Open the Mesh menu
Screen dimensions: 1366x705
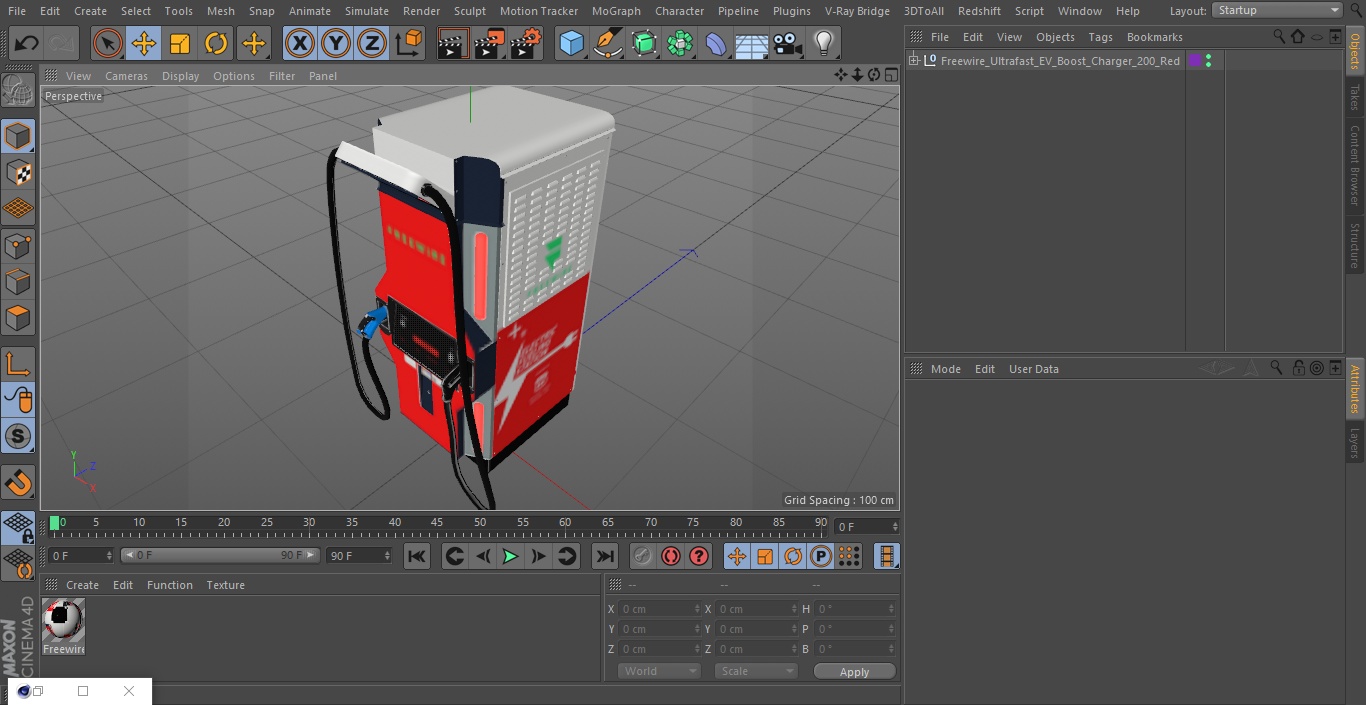[x=221, y=11]
